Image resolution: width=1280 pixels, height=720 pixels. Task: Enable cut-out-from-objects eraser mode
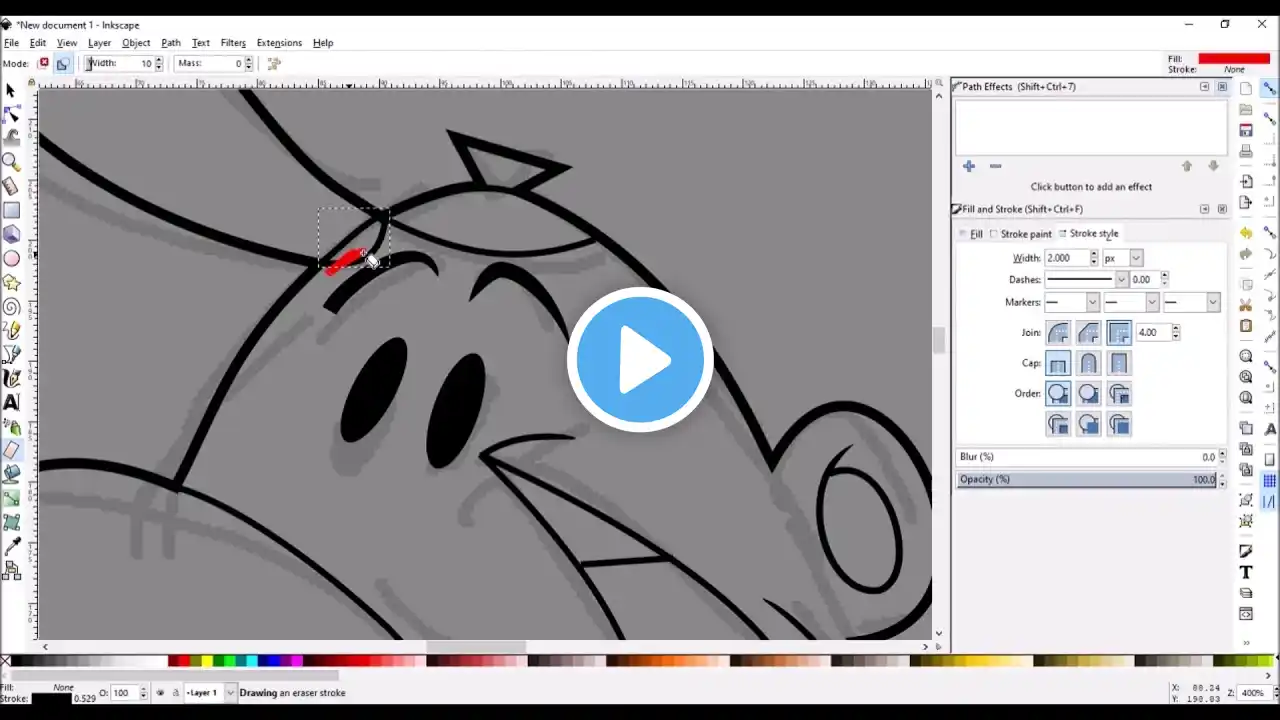pyautogui.click(x=63, y=63)
